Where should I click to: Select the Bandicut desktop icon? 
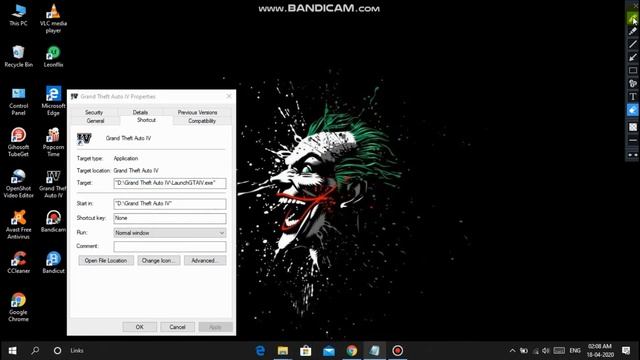[x=53, y=262]
